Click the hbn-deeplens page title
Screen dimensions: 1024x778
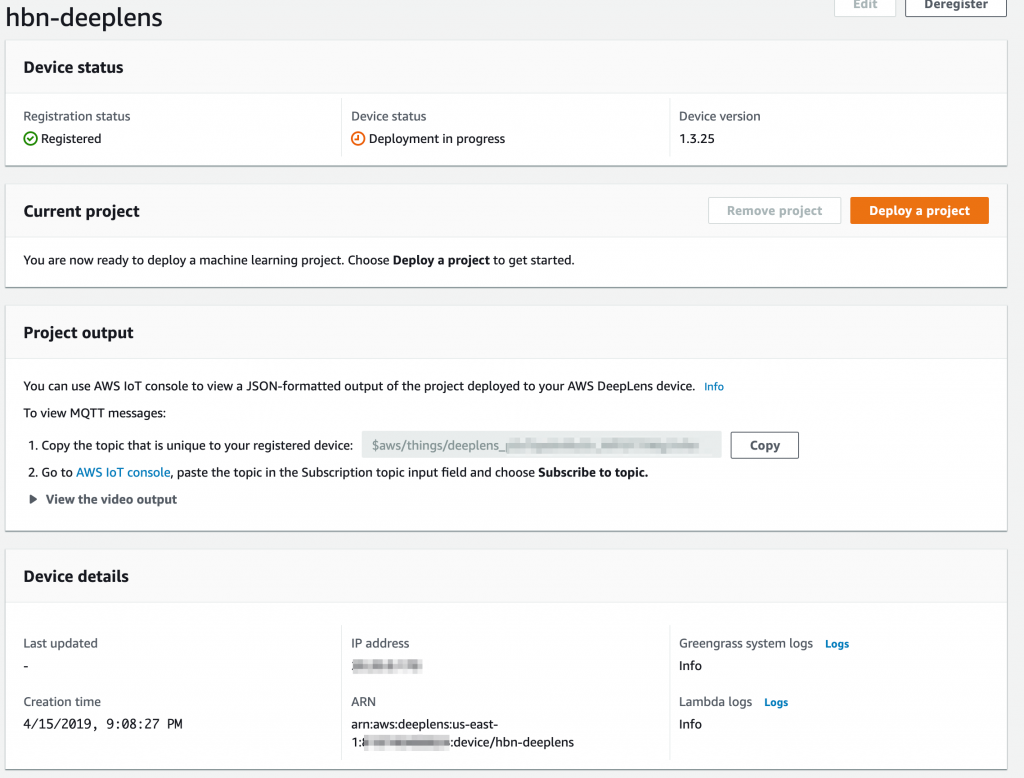pos(84,17)
